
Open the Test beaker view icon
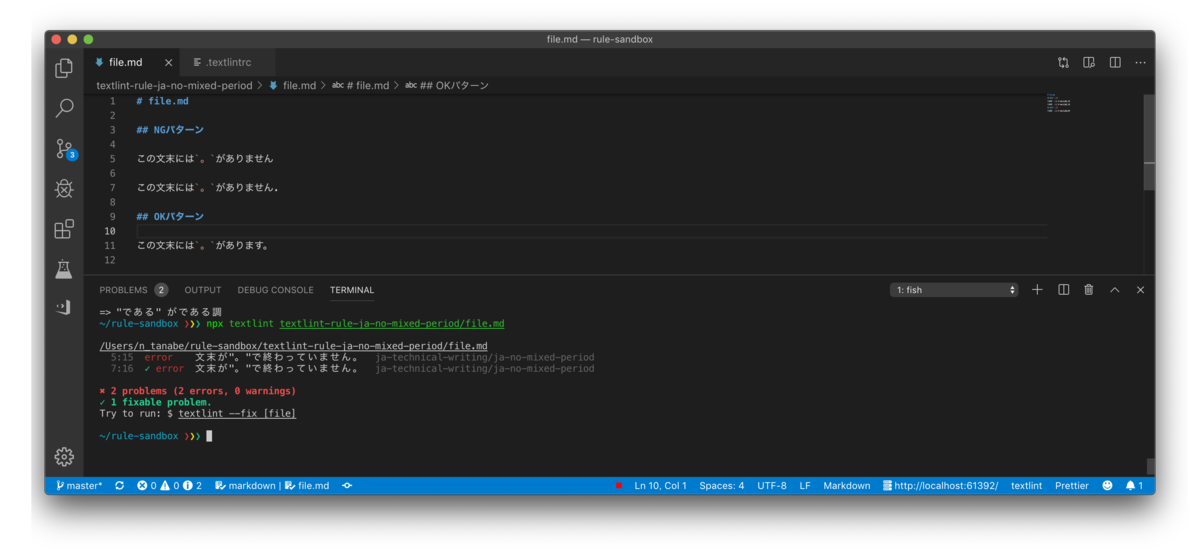[64, 269]
